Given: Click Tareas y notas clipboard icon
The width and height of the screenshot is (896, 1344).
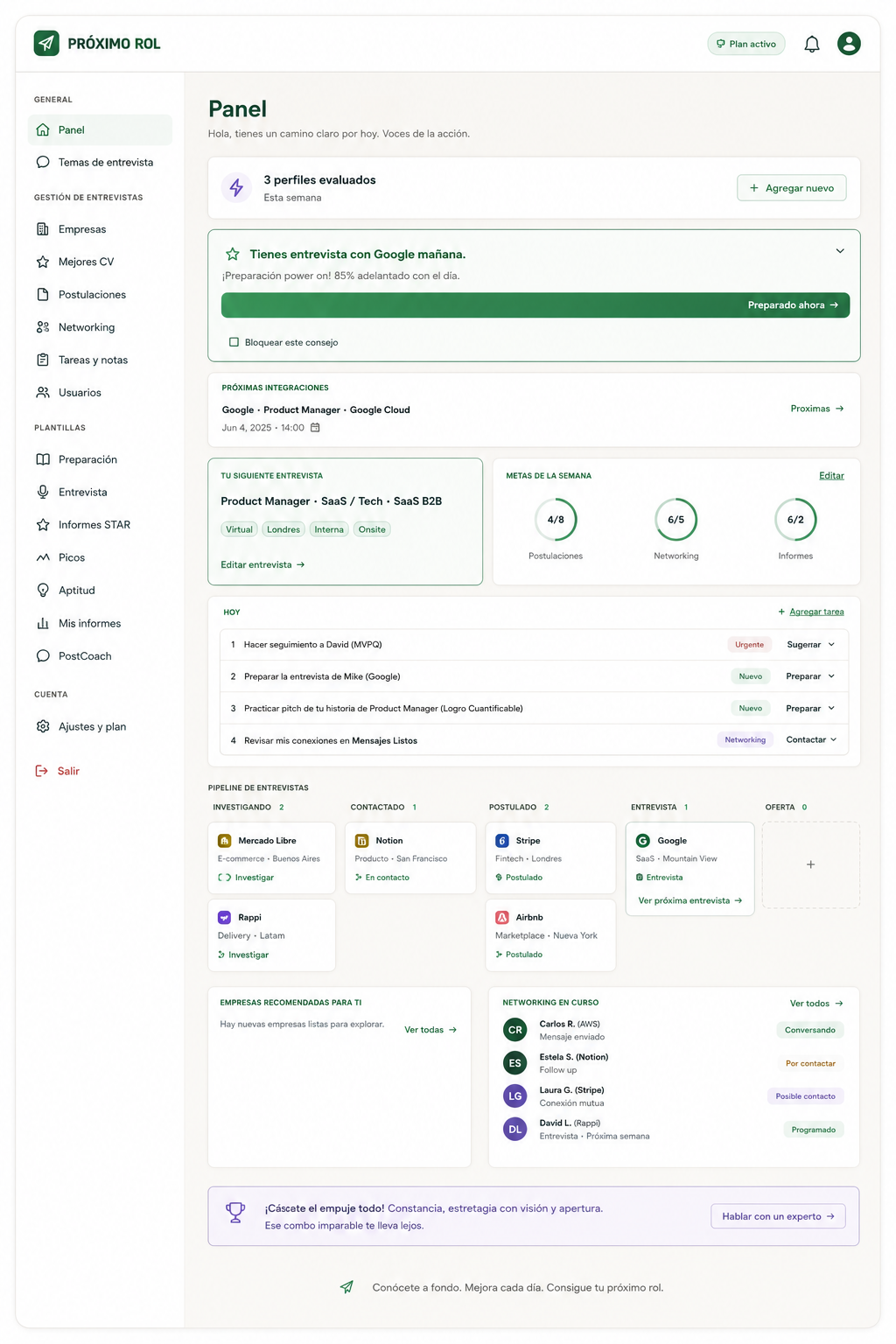Looking at the screenshot, I should pyautogui.click(x=43, y=360).
